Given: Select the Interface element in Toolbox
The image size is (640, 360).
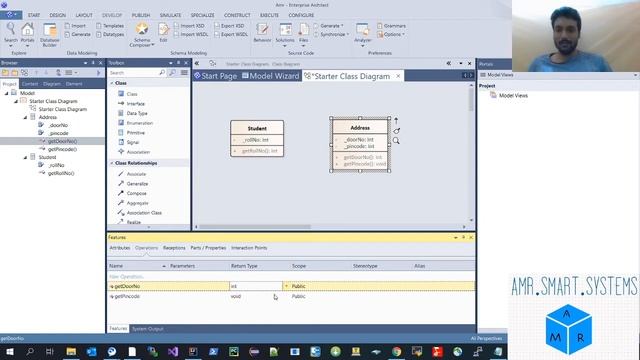Looking at the screenshot, I should click(131, 104).
